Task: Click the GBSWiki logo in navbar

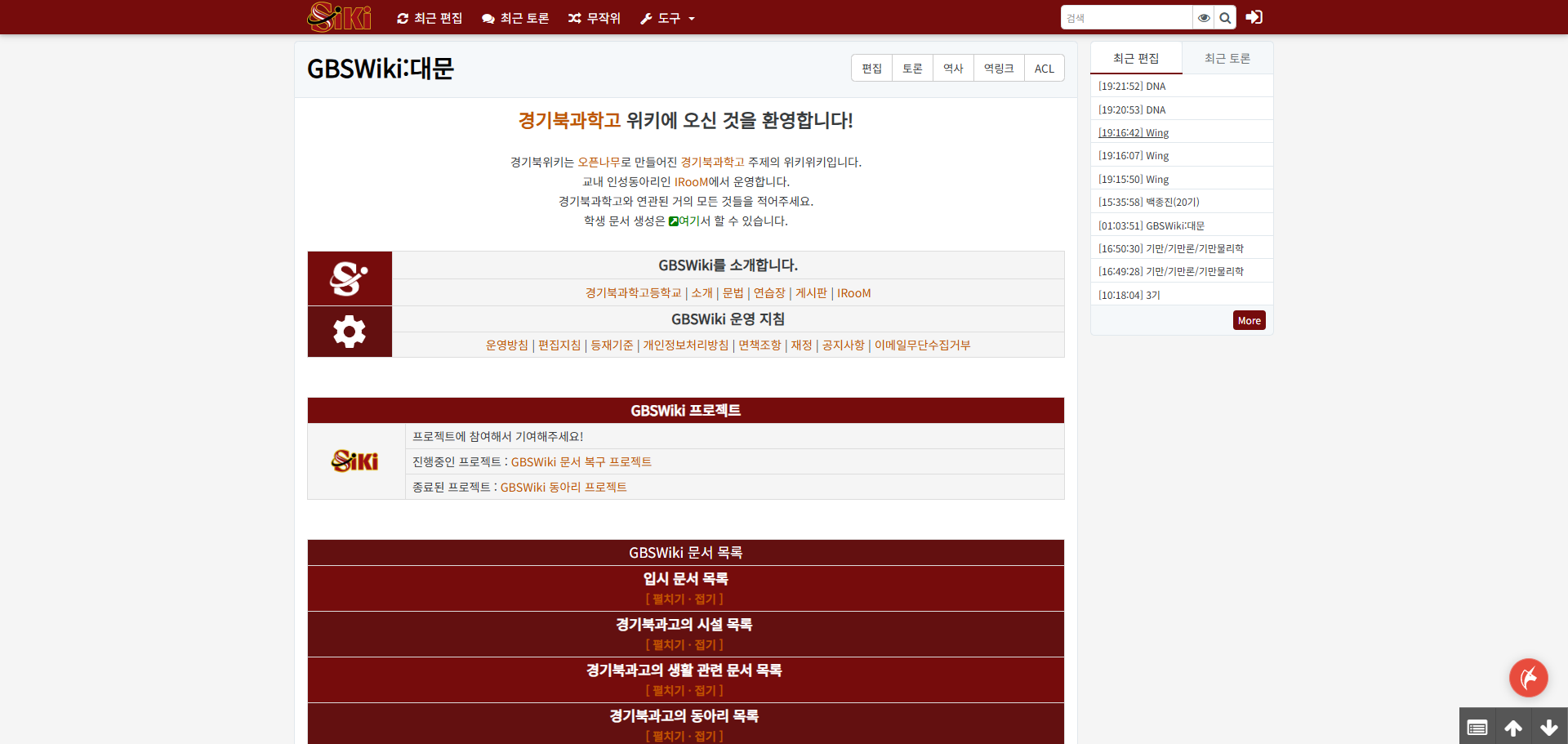Action: (x=339, y=17)
